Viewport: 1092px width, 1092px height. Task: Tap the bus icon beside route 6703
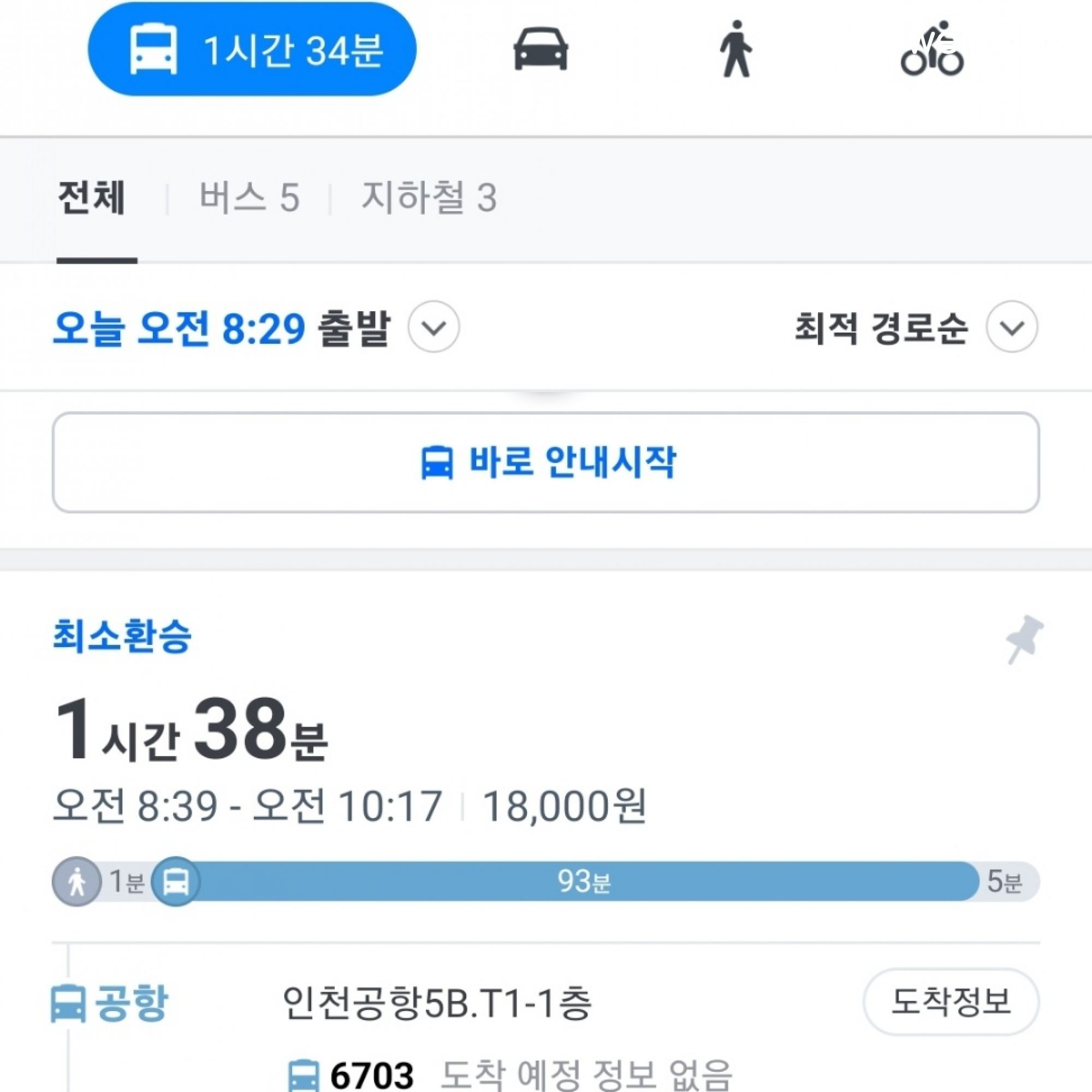(x=304, y=1075)
